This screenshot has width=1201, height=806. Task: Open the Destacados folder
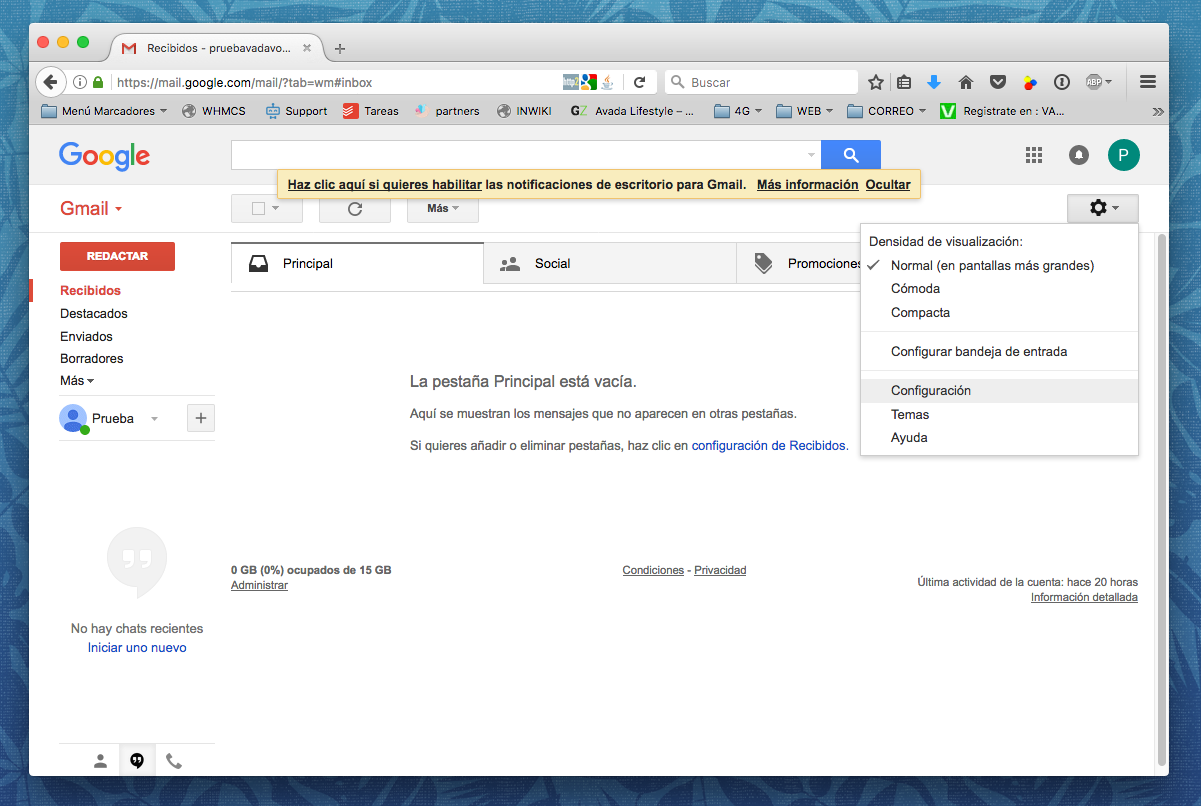pyautogui.click(x=94, y=313)
